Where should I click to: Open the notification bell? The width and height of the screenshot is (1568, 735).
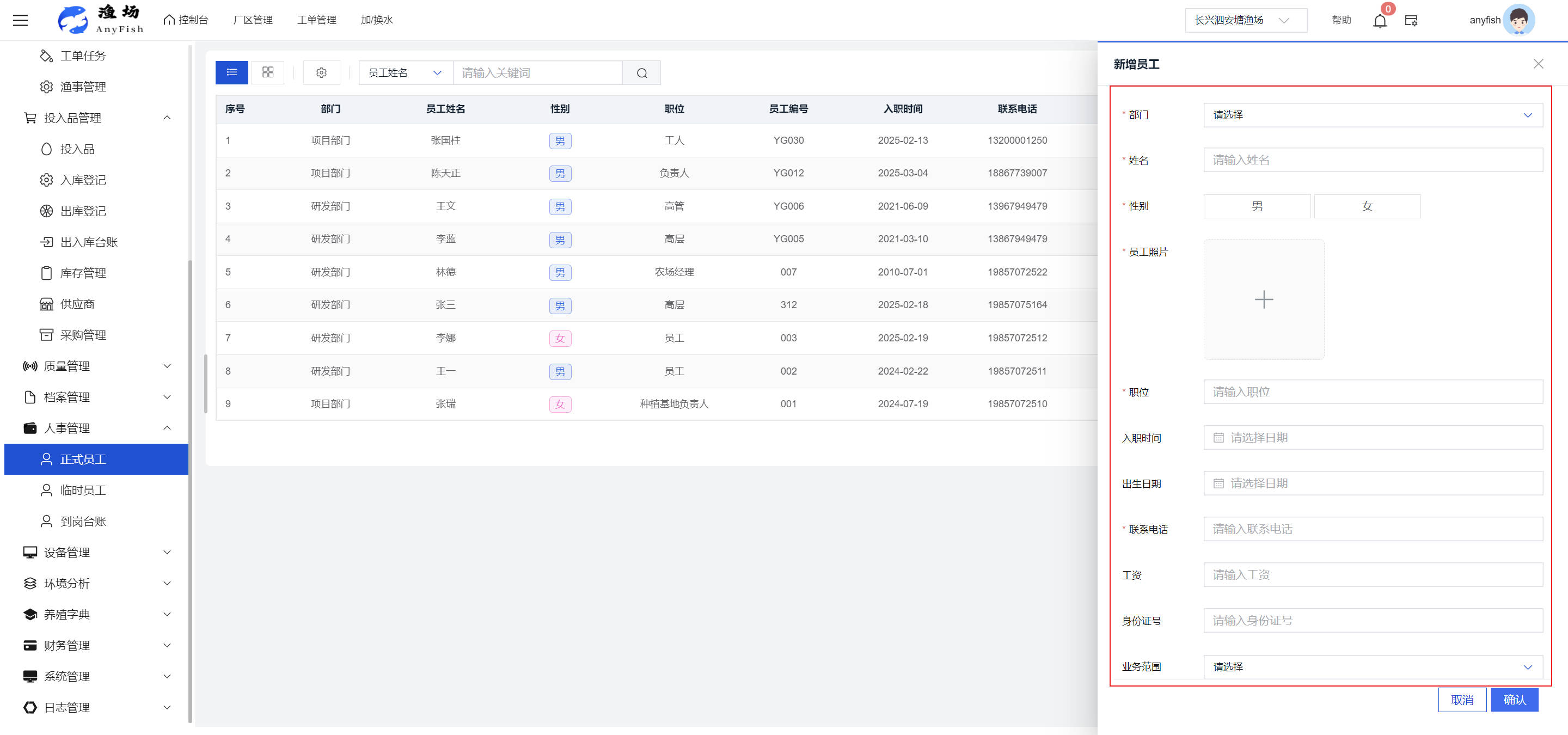(x=1379, y=21)
